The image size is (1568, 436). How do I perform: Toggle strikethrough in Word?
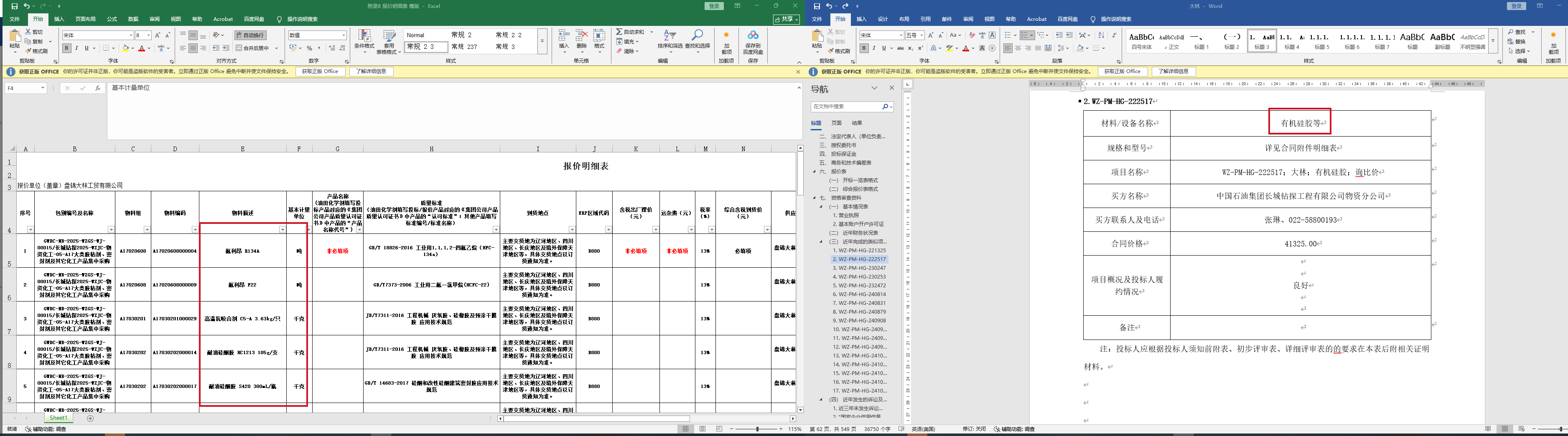coord(901,48)
